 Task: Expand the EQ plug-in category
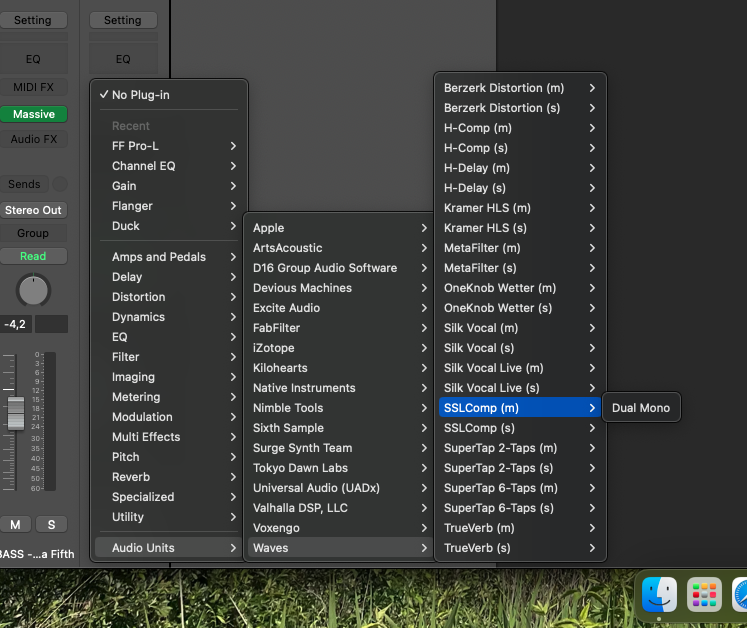point(169,337)
